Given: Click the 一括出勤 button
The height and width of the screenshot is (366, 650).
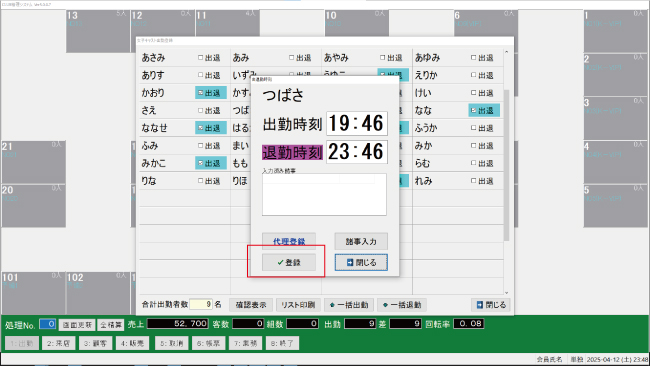Looking at the screenshot, I should [349, 305].
